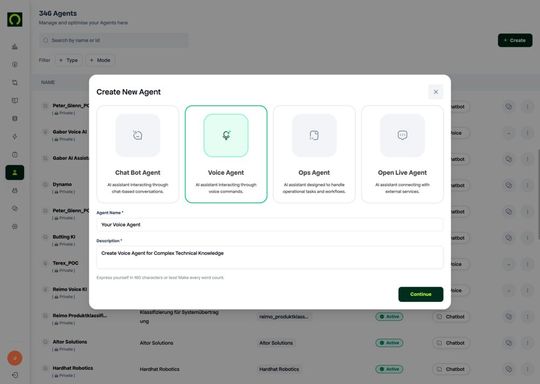Click the green logo in the sidebar

pyautogui.click(x=15, y=19)
